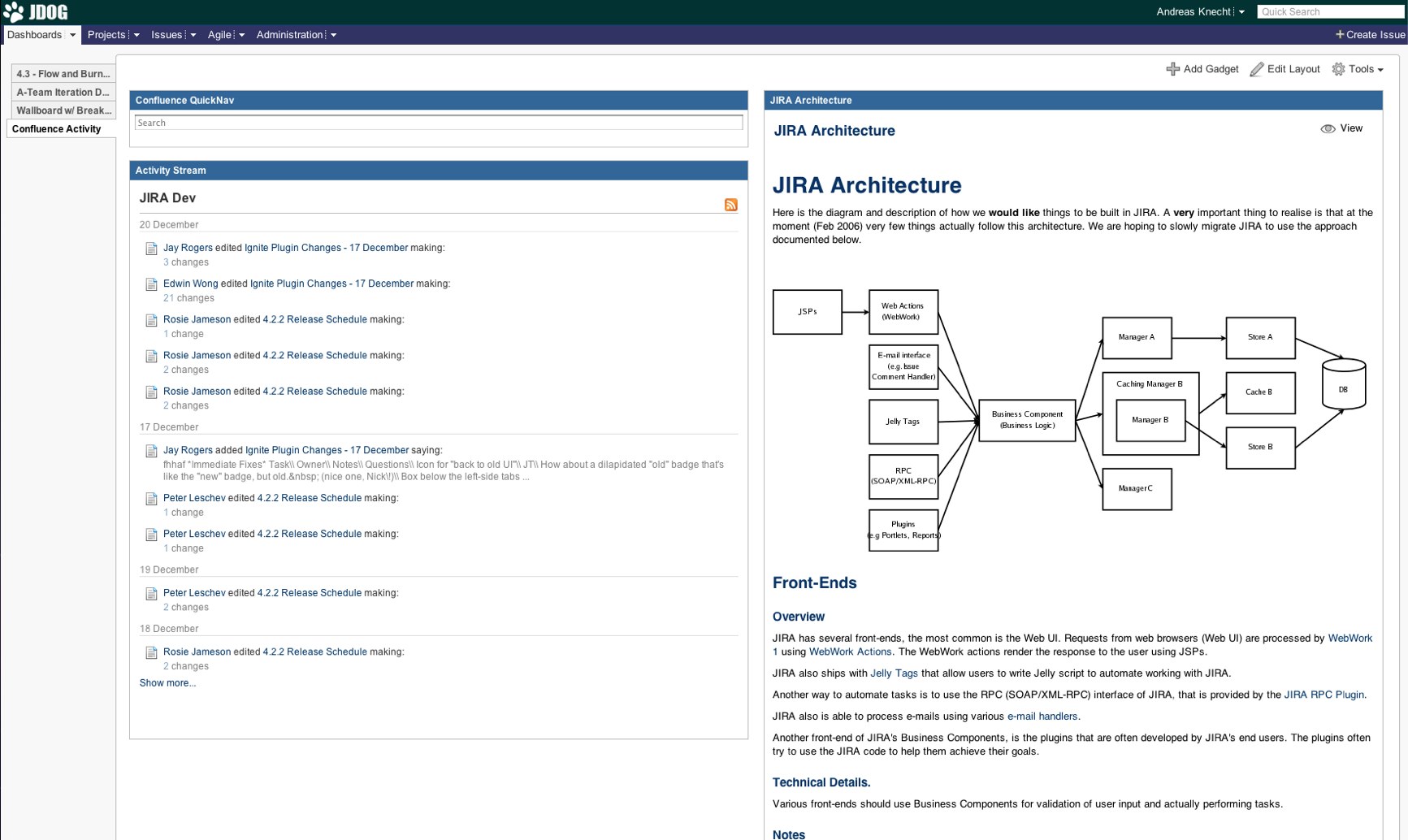Click in the Quick Search field
This screenshot has height=840, width=1408.
(1330, 11)
